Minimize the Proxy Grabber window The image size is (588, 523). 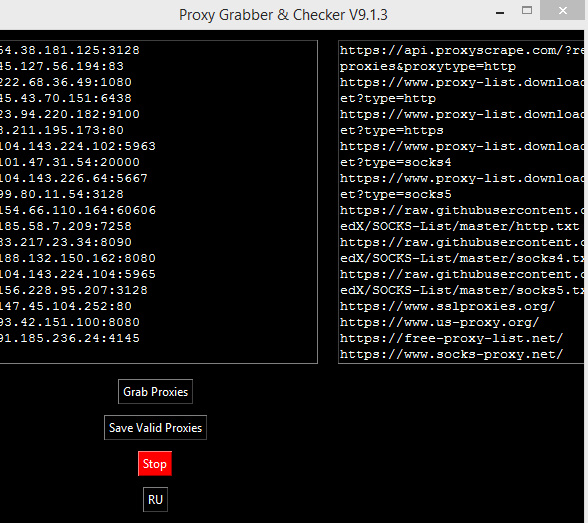click(x=500, y=13)
